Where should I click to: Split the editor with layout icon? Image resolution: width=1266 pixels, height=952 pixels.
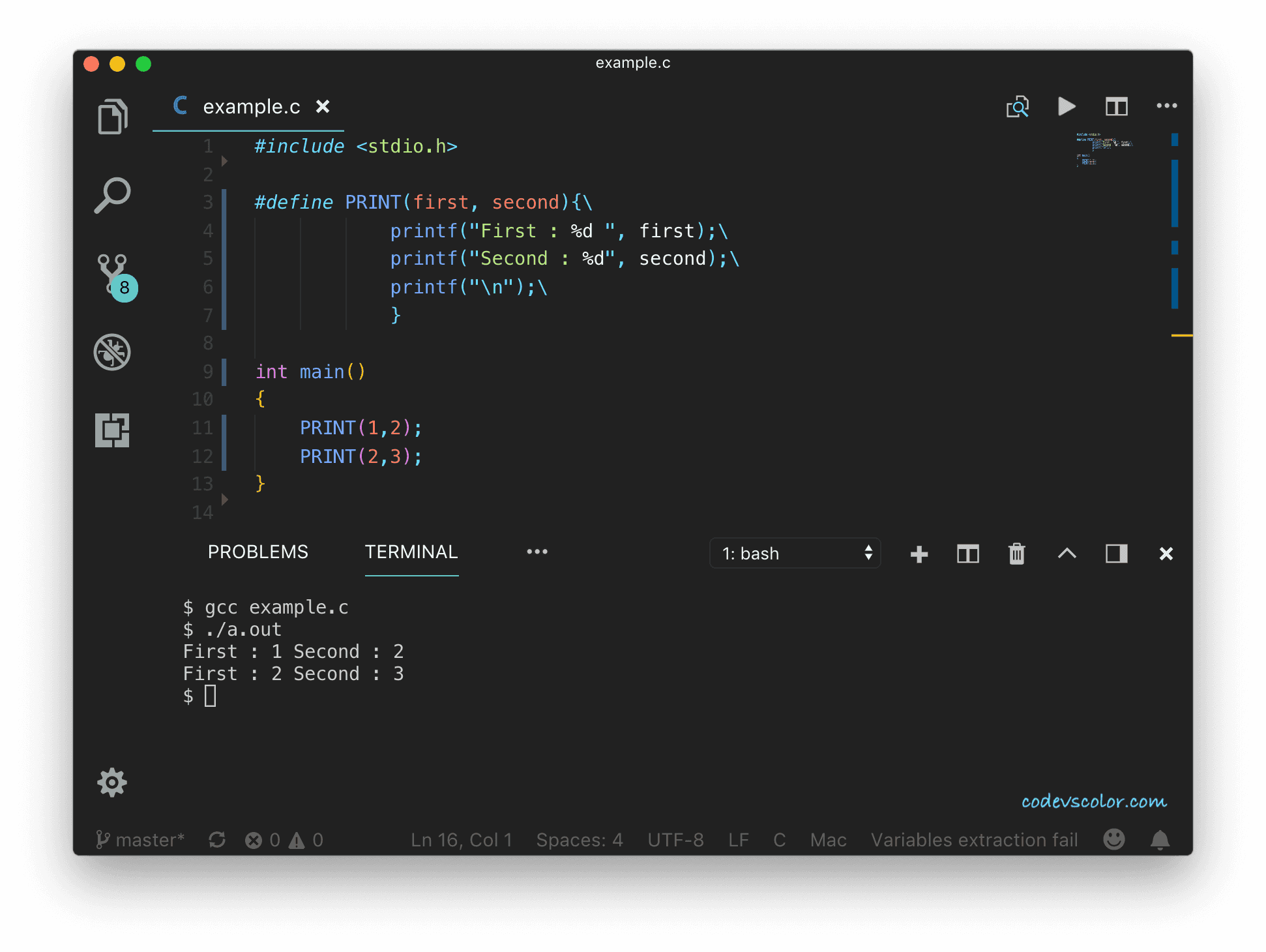click(x=1116, y=106)
